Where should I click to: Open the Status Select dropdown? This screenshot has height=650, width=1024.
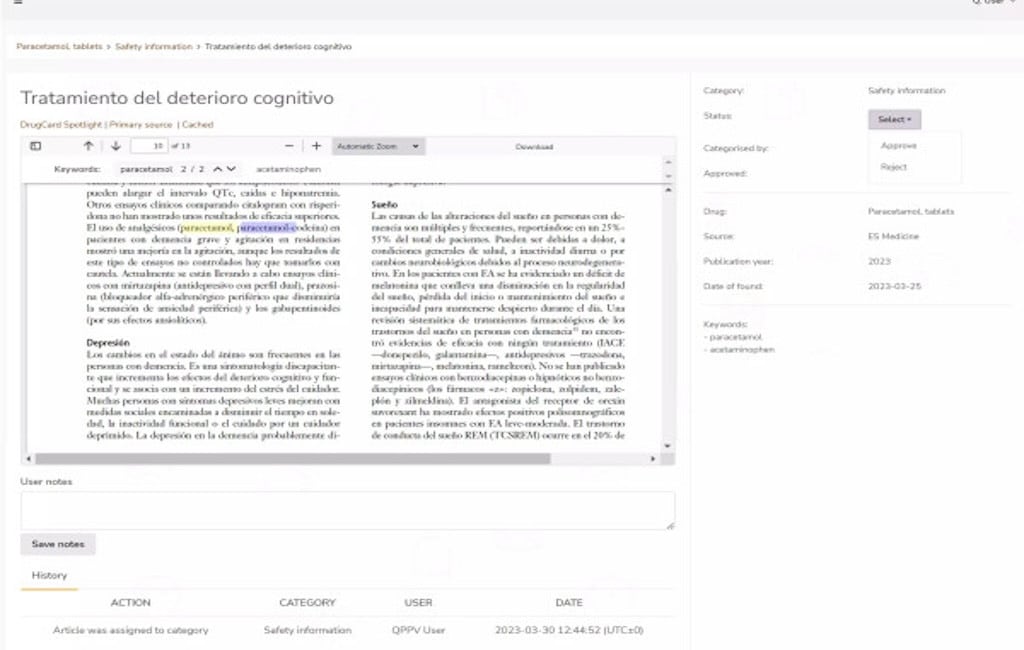pos(894,120)
